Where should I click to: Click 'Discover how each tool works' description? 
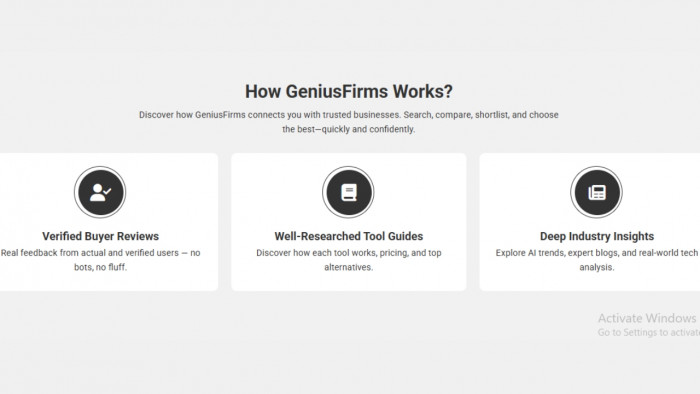click(349, 260)
